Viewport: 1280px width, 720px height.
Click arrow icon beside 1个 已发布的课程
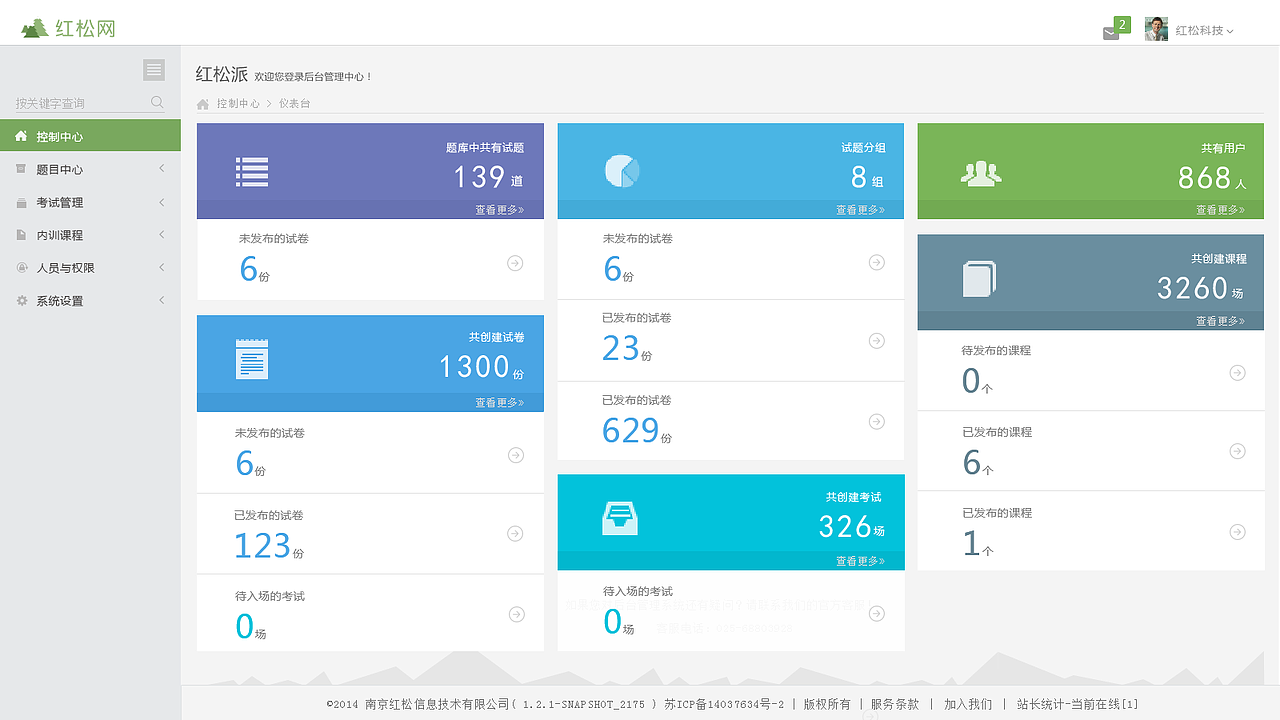[x=1237, y=532]
